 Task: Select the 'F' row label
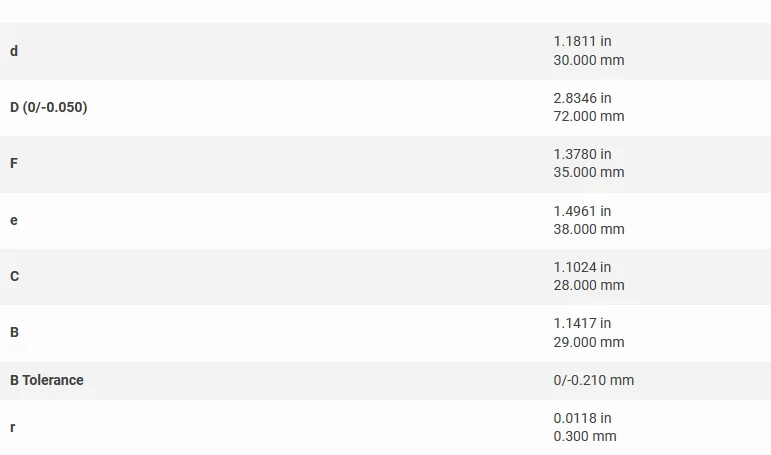14,163
